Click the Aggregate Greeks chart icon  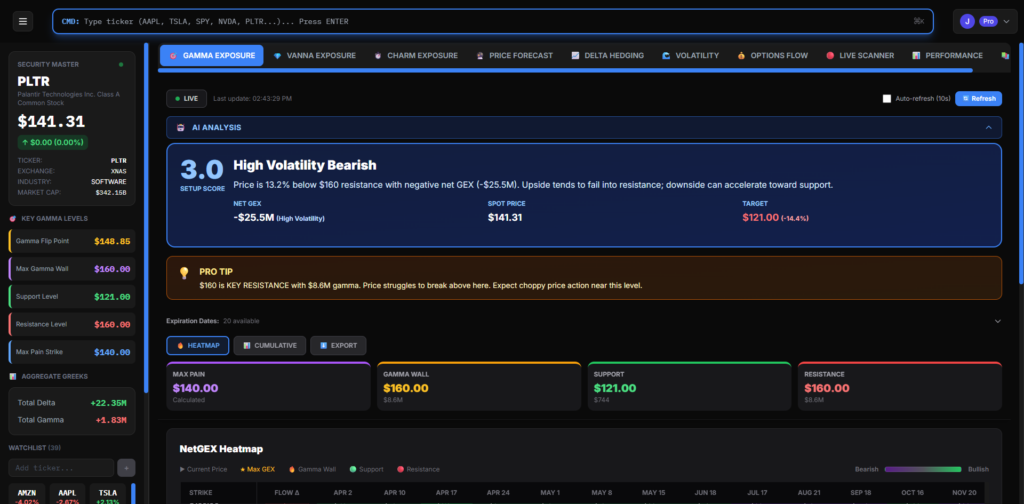click(13, 376)
